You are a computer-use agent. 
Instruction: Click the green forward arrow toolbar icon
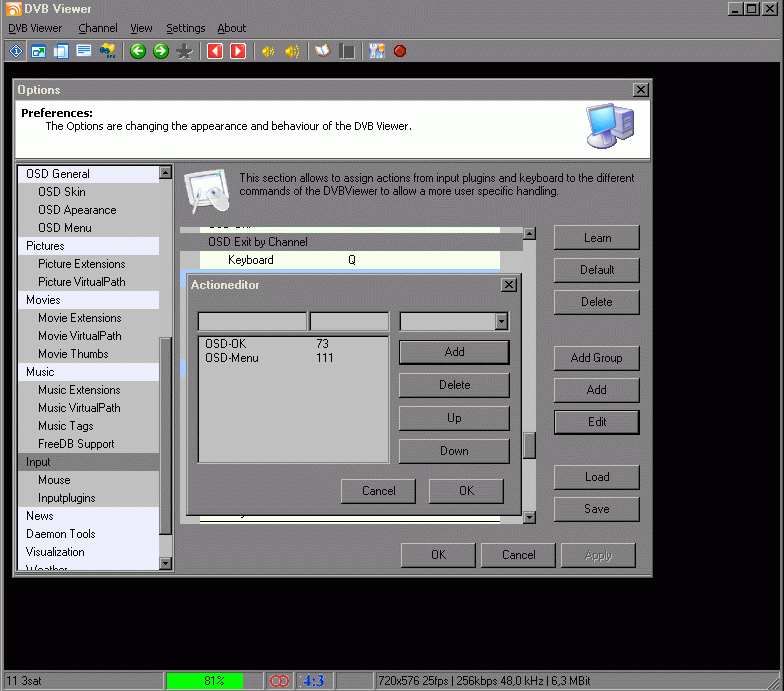(160, 51)
